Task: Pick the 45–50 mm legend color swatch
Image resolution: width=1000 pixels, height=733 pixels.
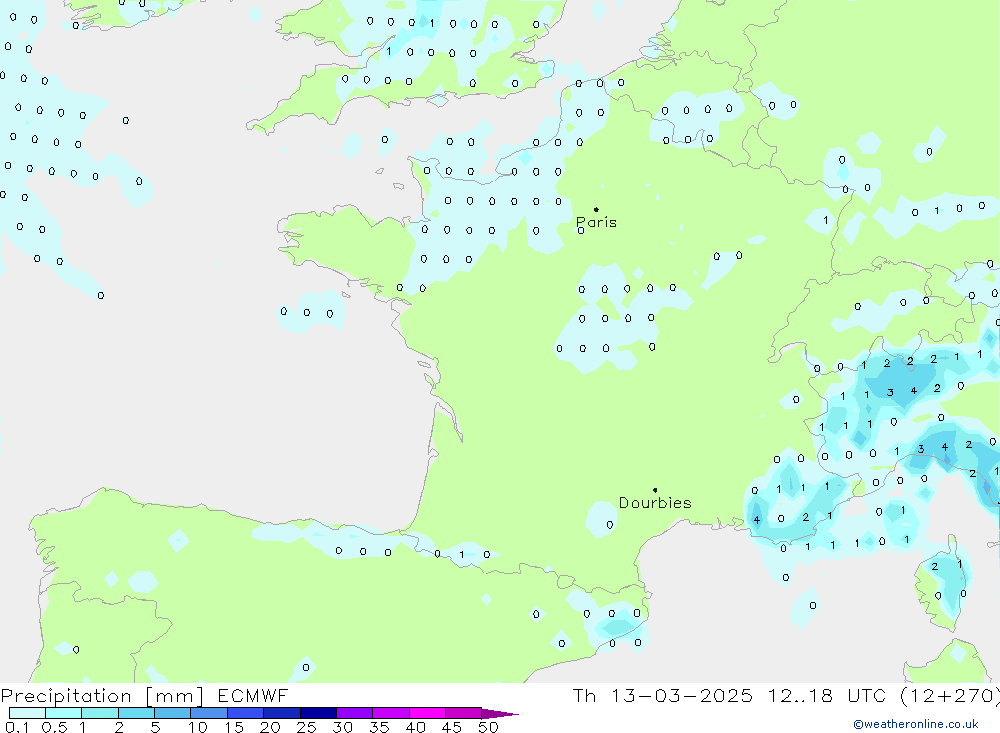Action: (x=464, y=713)
